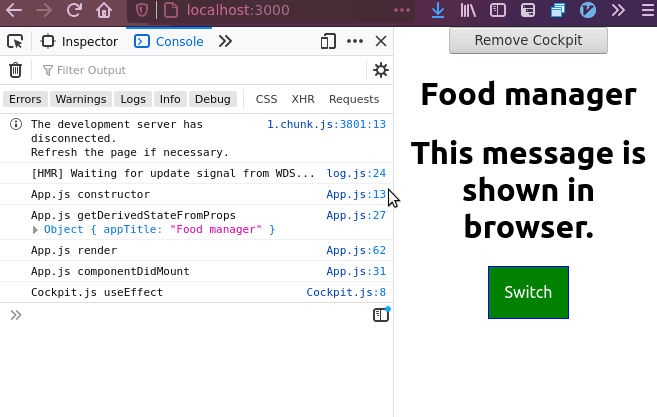Image resolution: width=657 pixels, height=417 pixels.
Task: Click the browser forward arrow
Action: (x=44, y=10)
